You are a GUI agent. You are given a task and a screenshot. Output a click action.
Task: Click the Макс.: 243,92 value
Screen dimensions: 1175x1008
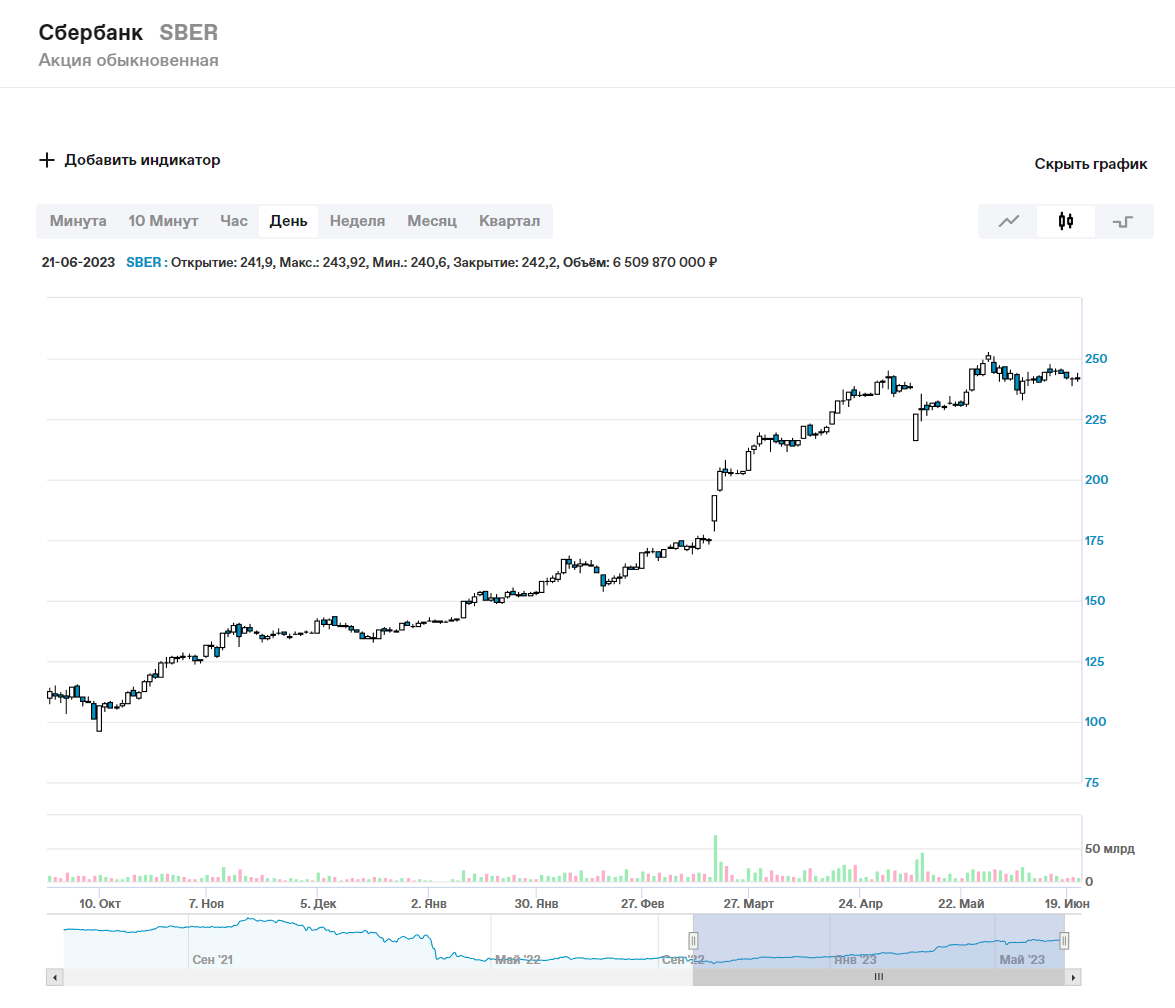[324, 262]
